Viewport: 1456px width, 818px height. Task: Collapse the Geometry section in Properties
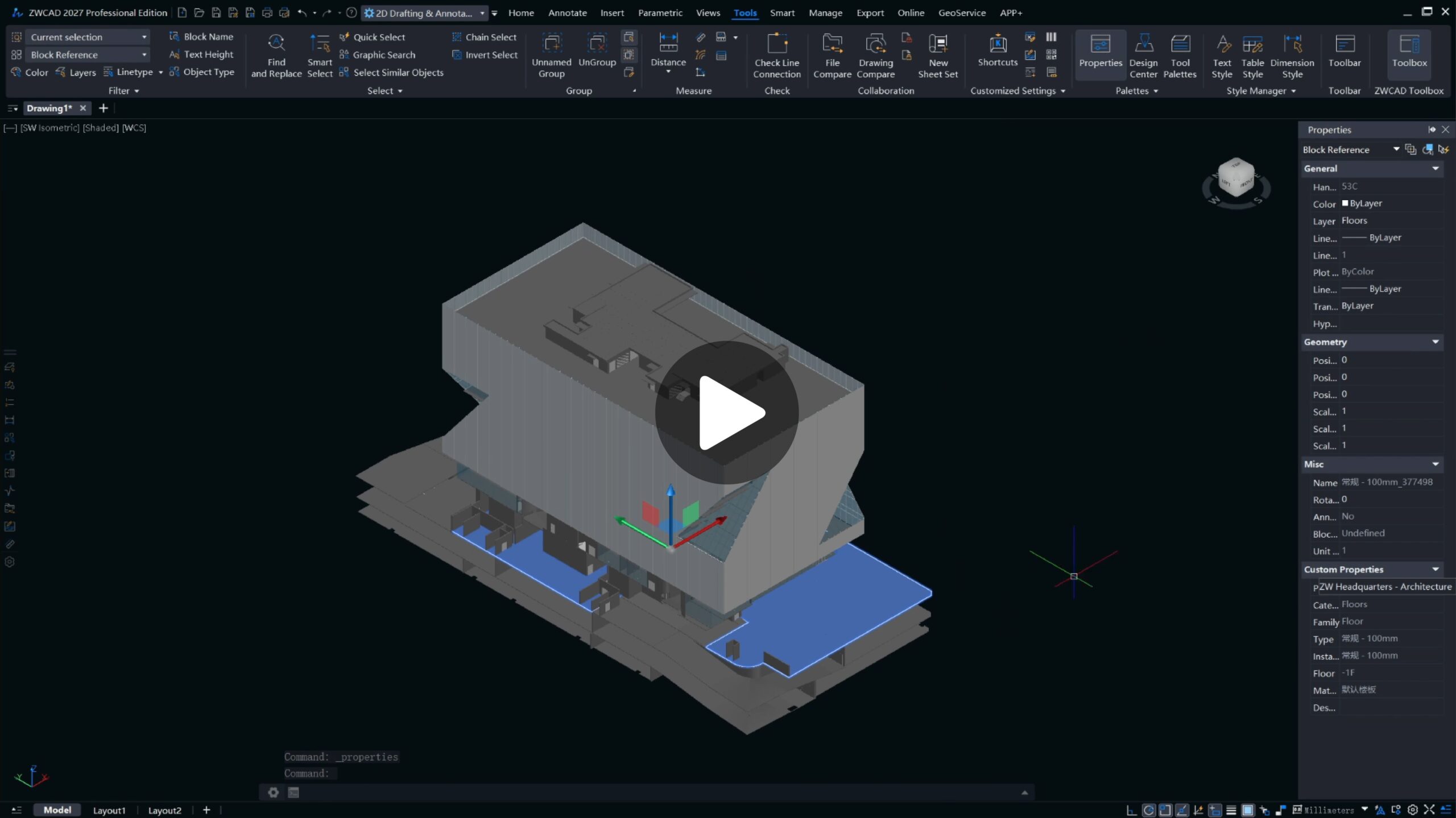click(1435, 342)
